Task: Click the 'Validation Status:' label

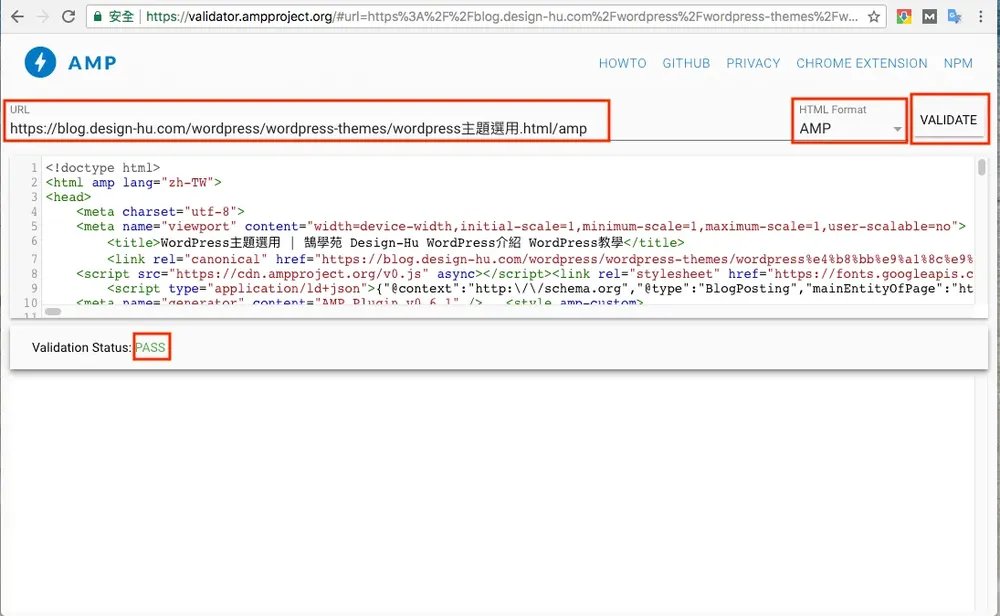Action: tap(82, 348)
